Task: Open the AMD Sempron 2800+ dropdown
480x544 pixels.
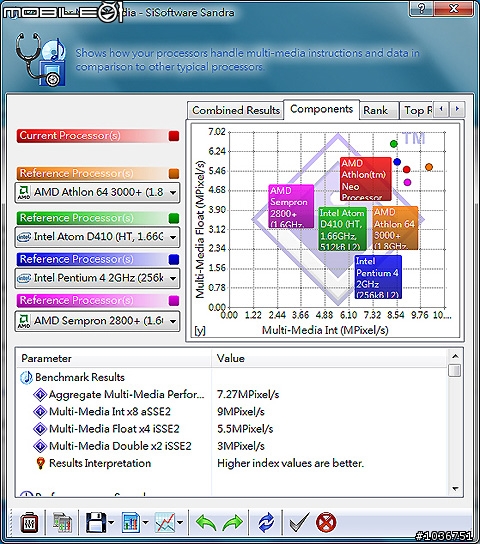Action: coord(97,321)
